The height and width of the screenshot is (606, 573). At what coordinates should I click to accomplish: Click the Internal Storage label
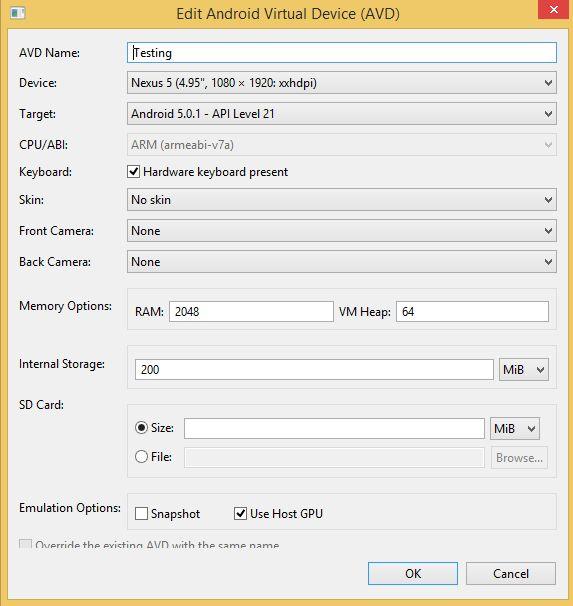click(x=62, y=364)
